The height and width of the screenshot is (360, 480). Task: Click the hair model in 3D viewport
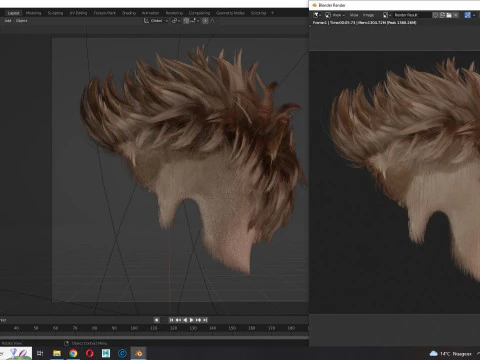193,133
